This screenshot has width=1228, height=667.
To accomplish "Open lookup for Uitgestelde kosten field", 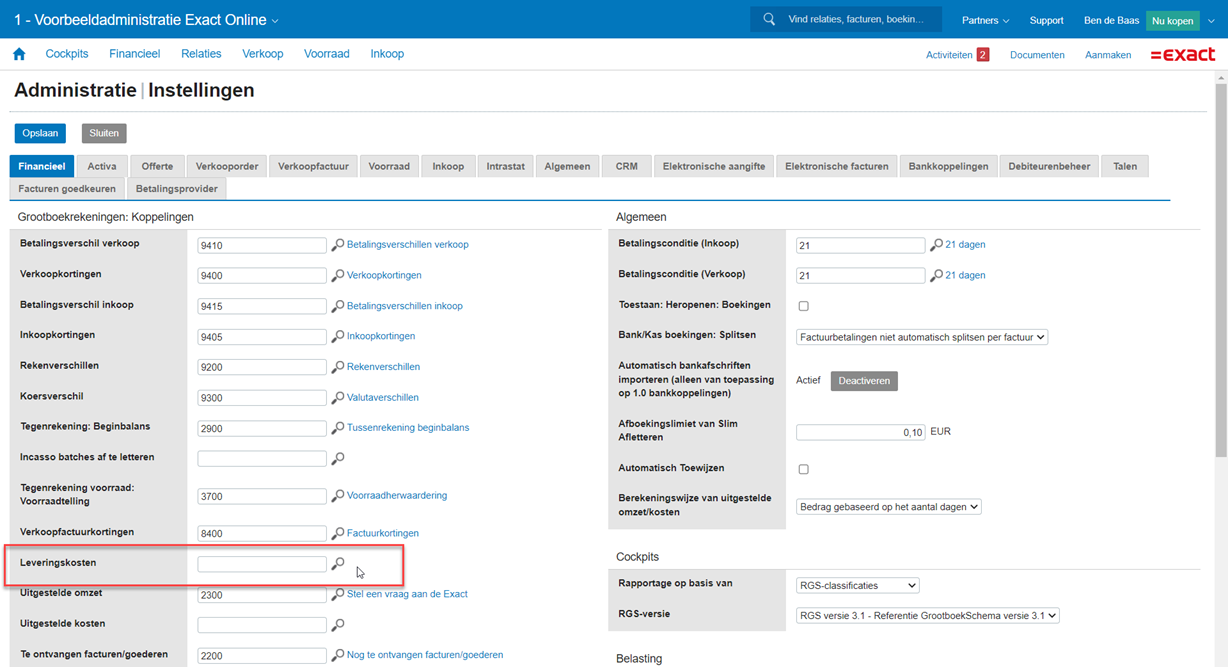I will tap(338, 625).
